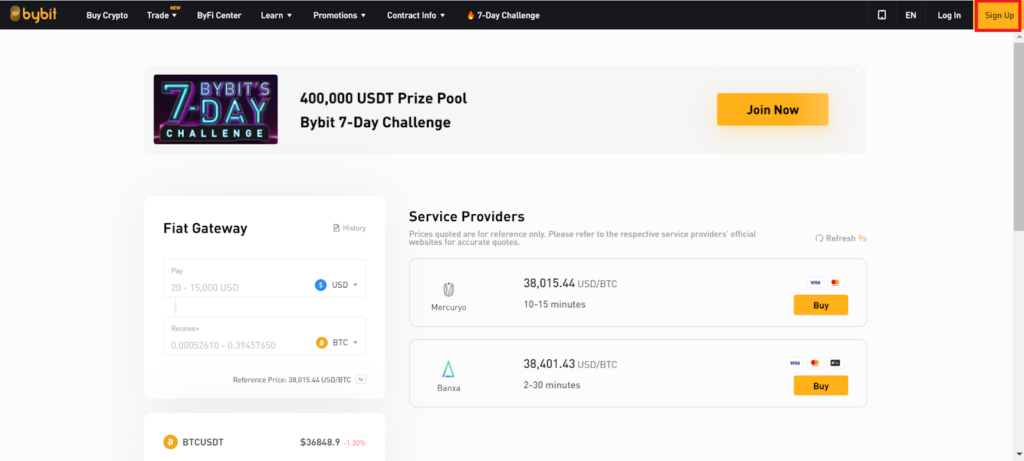Viewport: 1024px width, 461px height.
Task: Click the swap icon beside Reference Price
Action: [x=360, y=380]
